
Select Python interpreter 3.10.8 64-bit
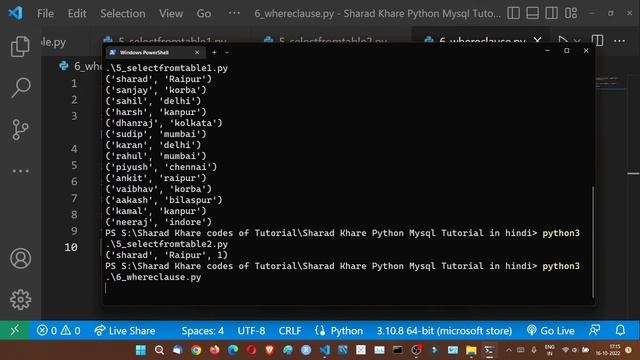444,330
